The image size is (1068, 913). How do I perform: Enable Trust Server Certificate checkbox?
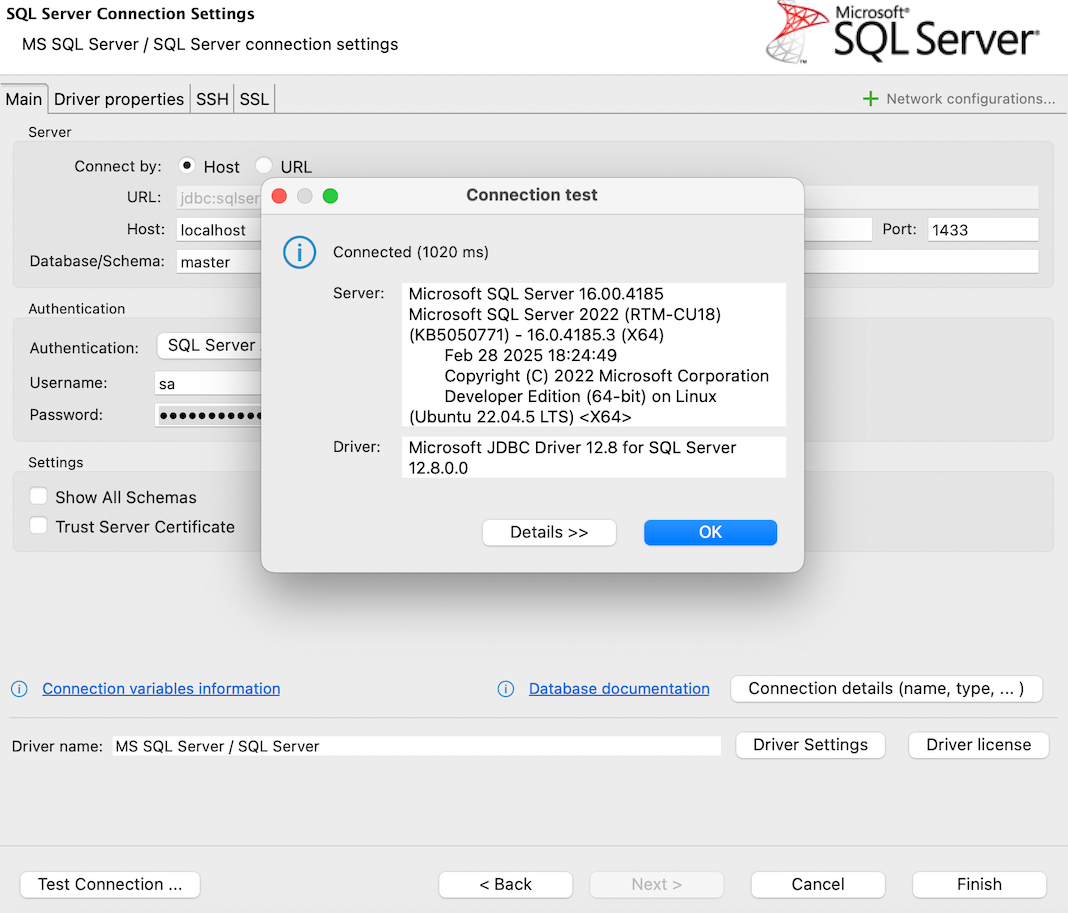pyautogui.click(x=39, y=526)
